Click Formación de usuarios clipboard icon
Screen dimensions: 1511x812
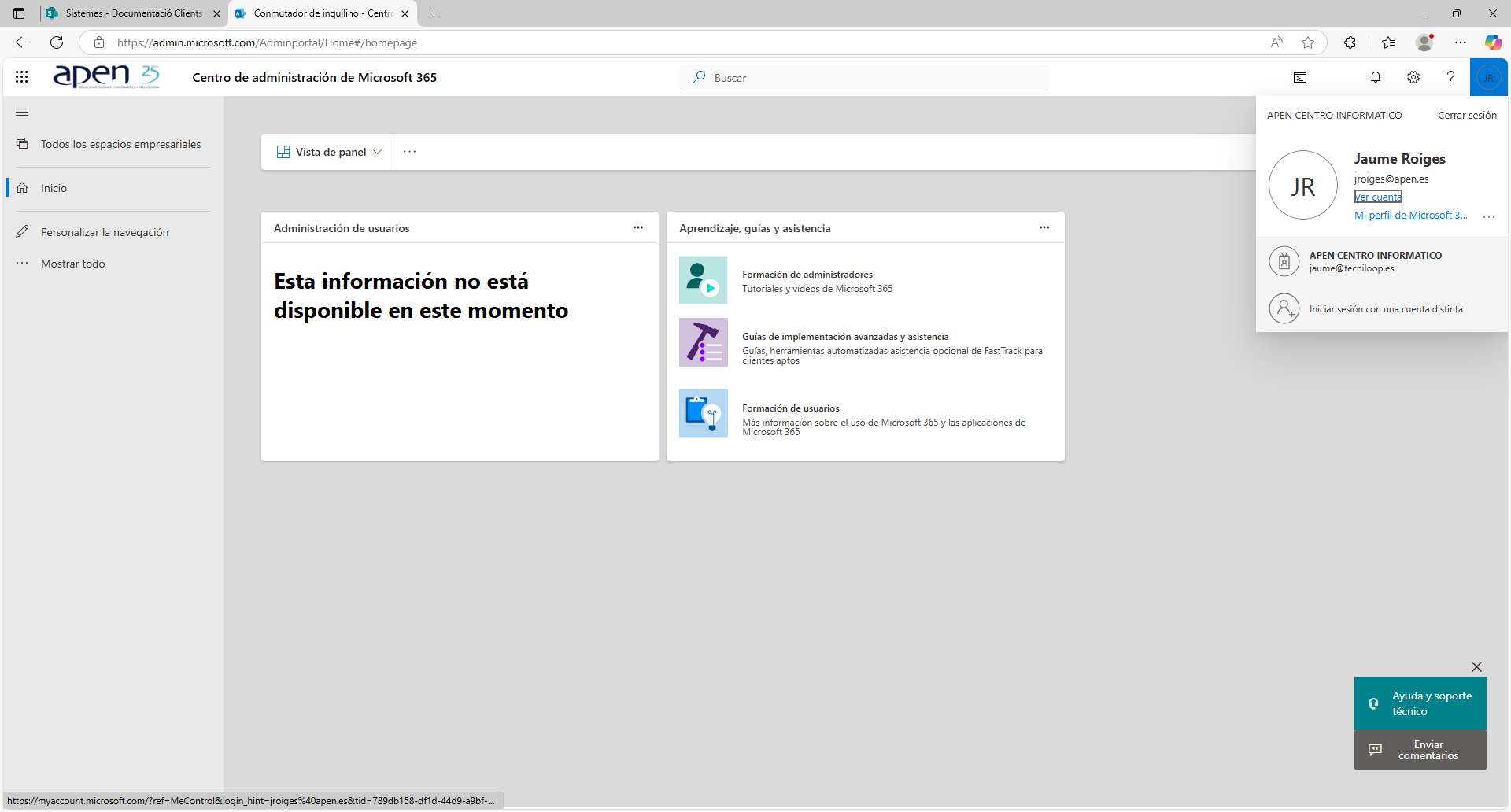point(704,414)
